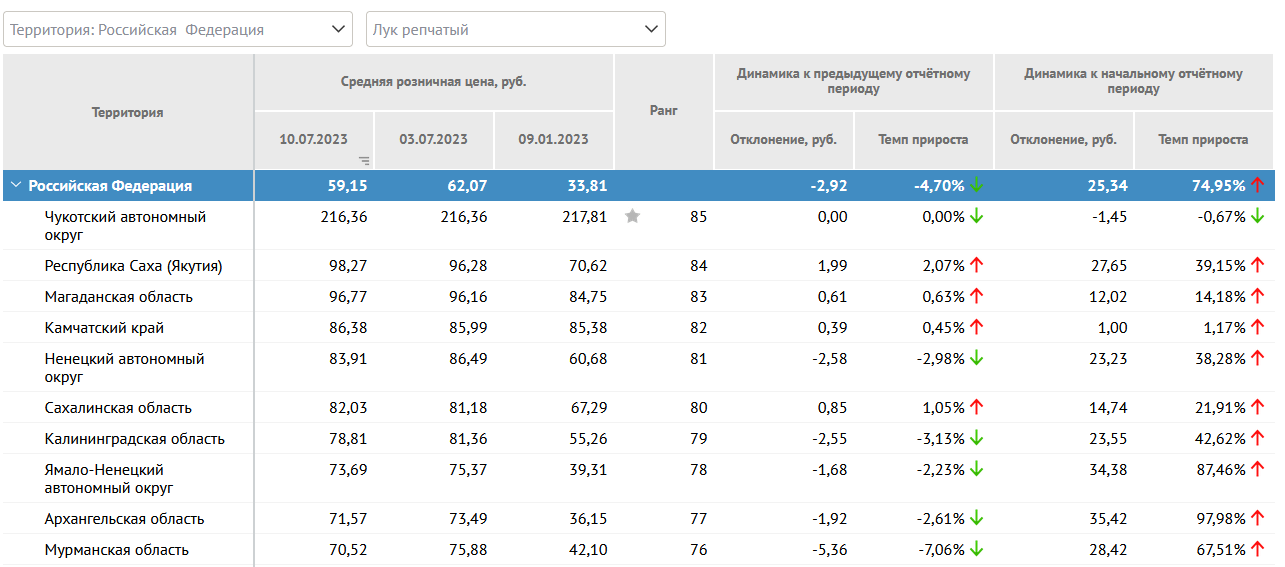This screenshot has width=1285, height=567.
Task: Click the Ранг column header
Action: pos(663,111)
